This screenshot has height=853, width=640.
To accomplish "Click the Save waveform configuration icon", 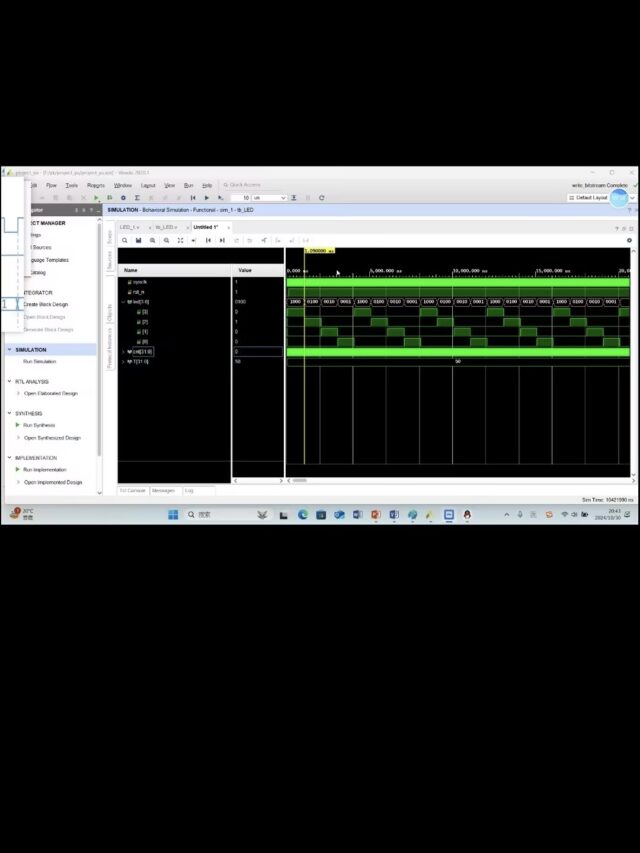I will pyautogui.click(x=138, y=240).
